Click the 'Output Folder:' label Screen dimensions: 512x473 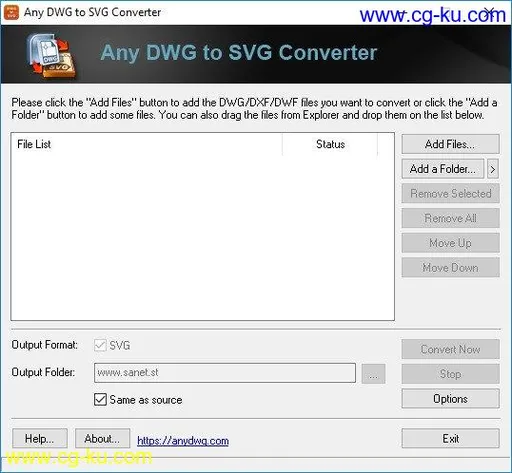(43, 372)
